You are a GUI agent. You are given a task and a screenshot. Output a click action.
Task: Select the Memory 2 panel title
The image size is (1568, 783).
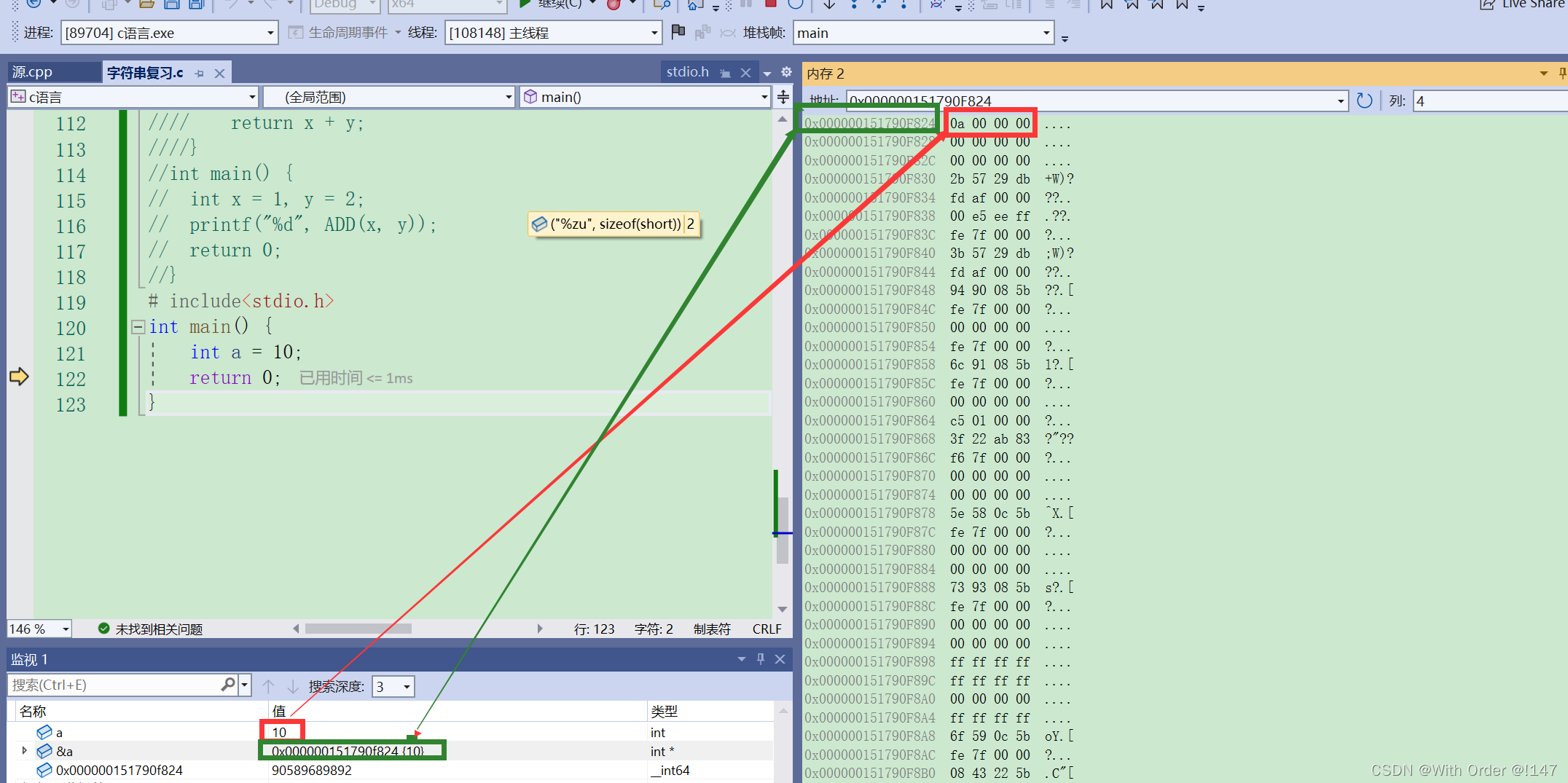click(x=826, y=74)
